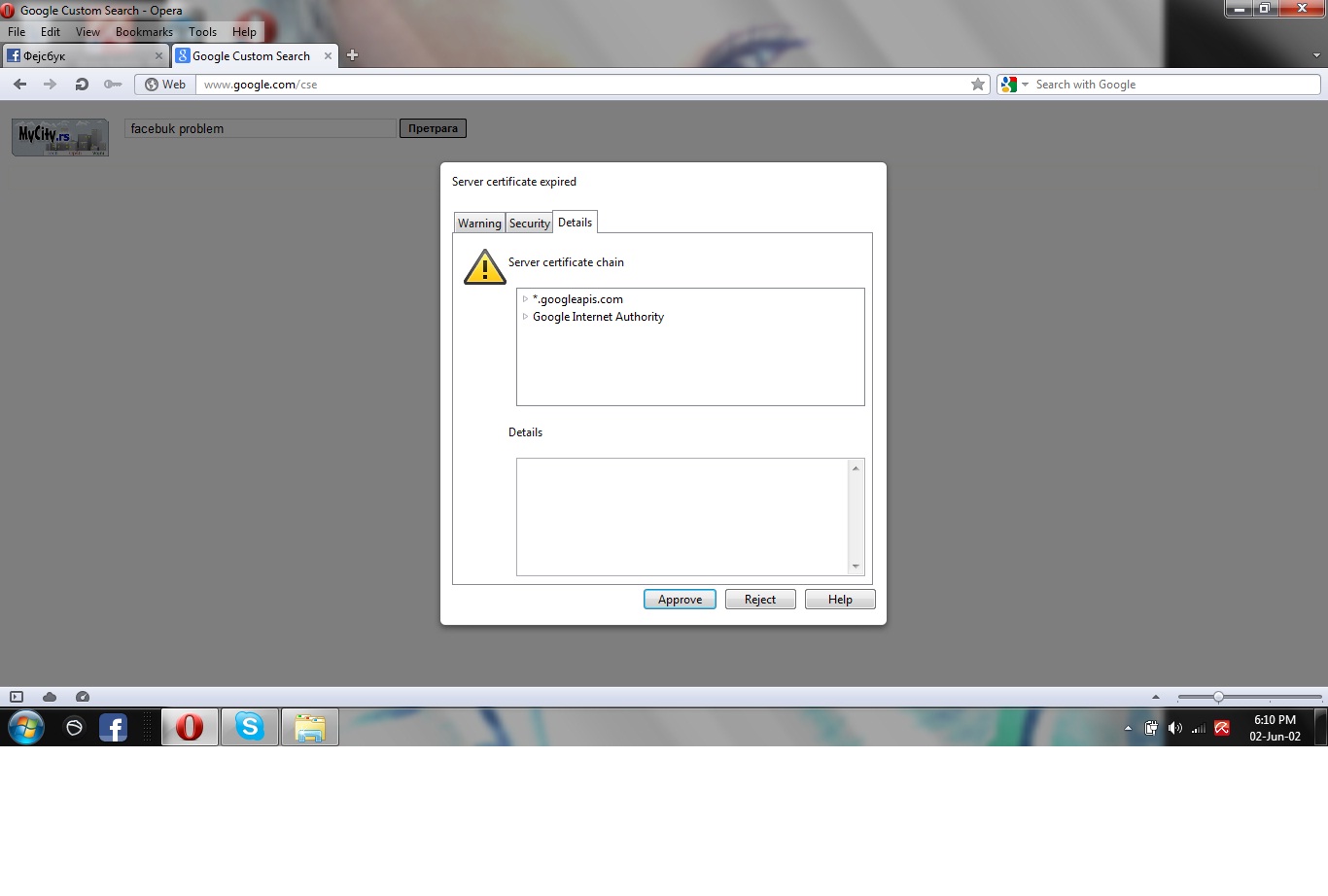Expand the Google Internet Authority certificate
1328x896 pixels.
tap(525, 317)
